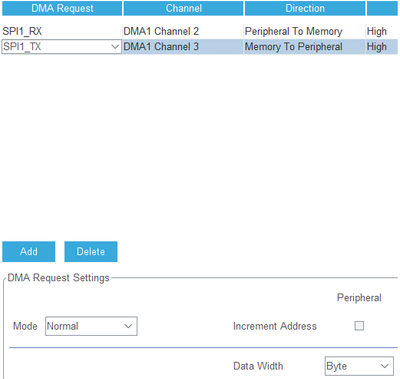Click the DMA Request Settings group title
This screenshot has height=379, width=400.
[58, 278]
